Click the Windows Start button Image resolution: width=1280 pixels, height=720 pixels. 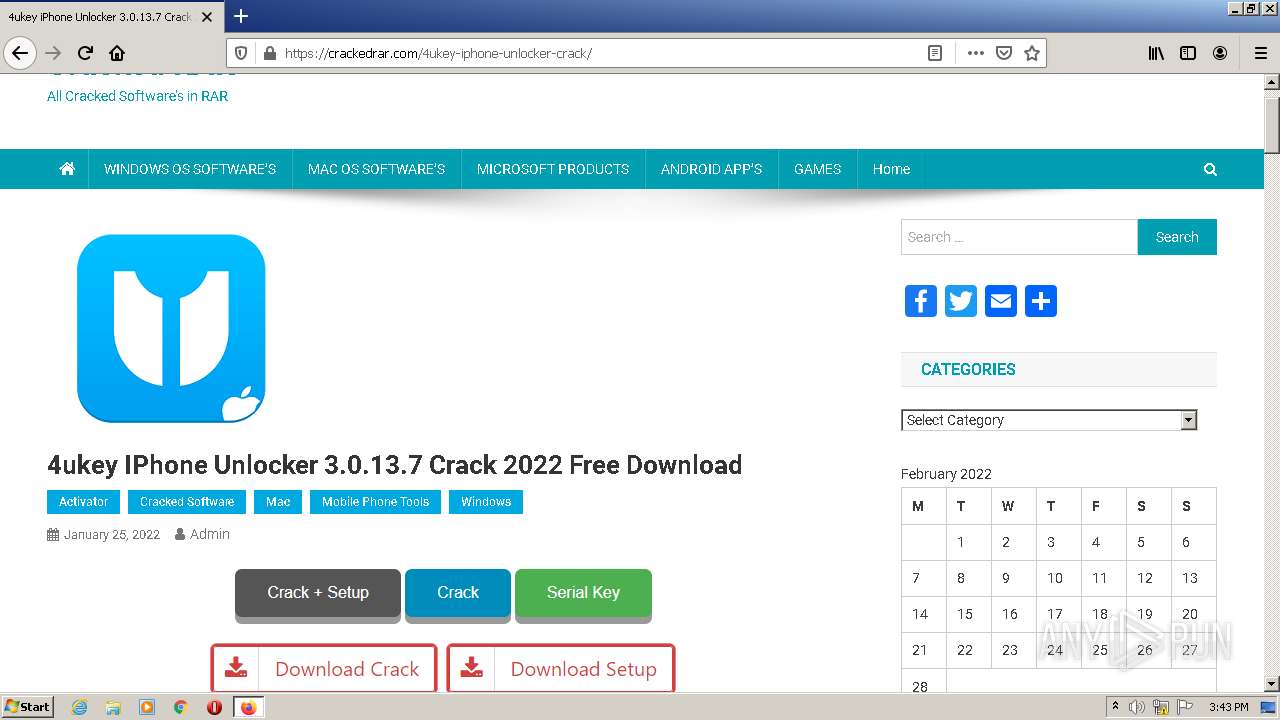(x=27, y=707)
